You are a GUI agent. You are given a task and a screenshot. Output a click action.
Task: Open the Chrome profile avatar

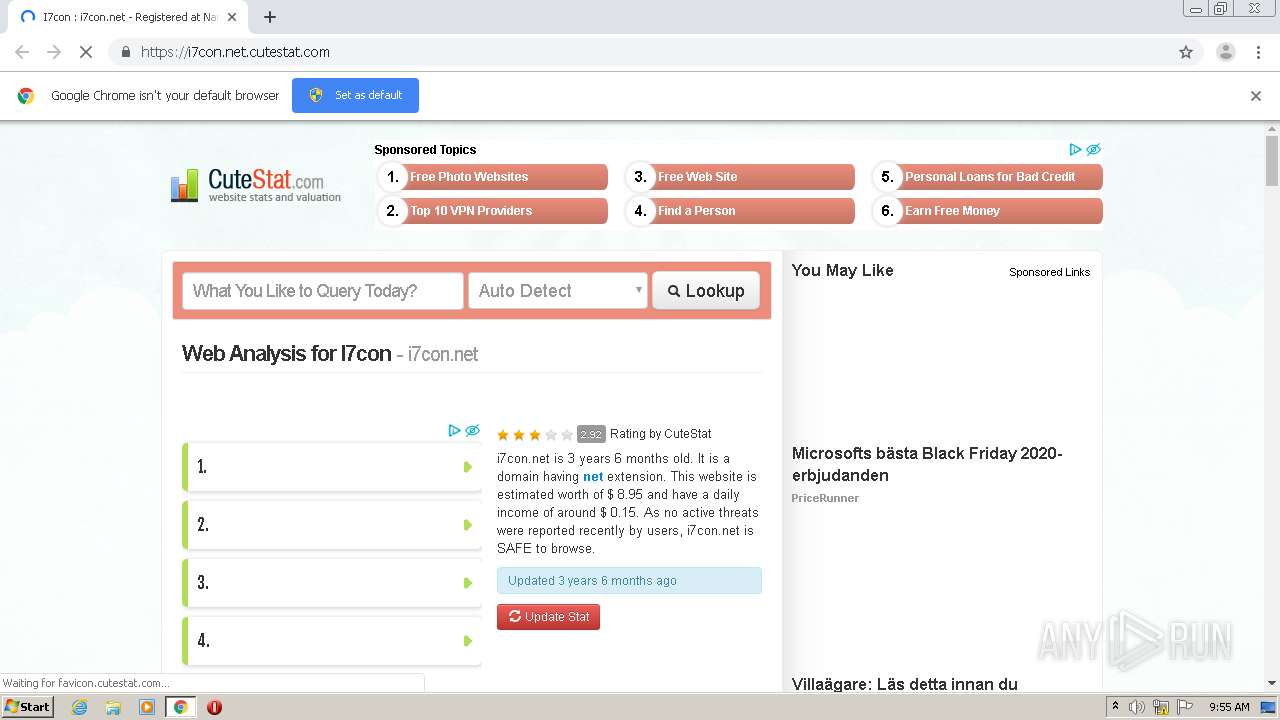pos(1225,52)
